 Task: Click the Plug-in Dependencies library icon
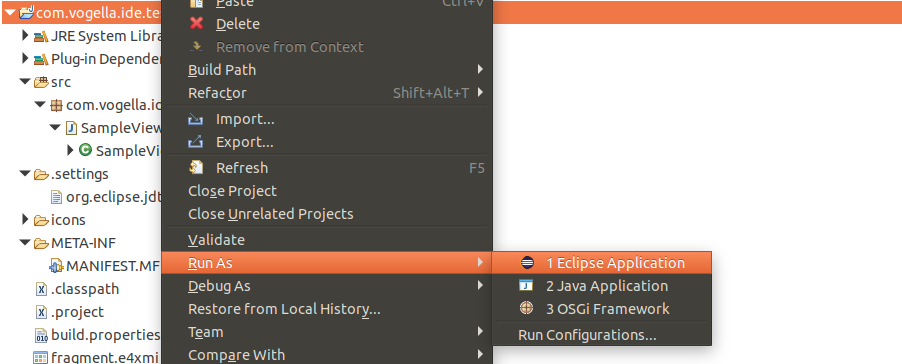click(x=41, y=59)
